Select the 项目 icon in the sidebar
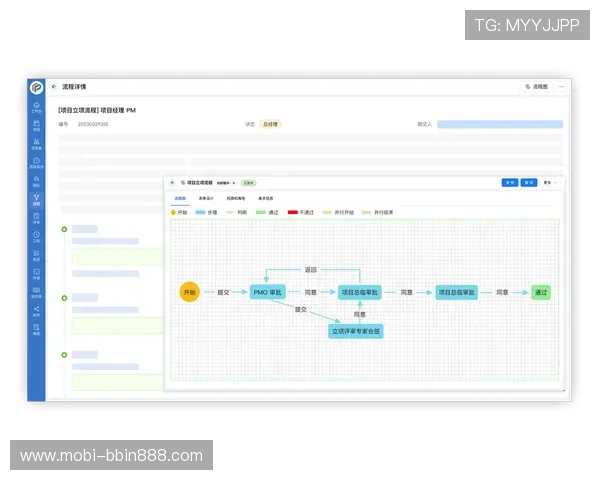Image resolution: width=600 pixels, height=480 pixels. pyautogui.click(x=36, y=125)
